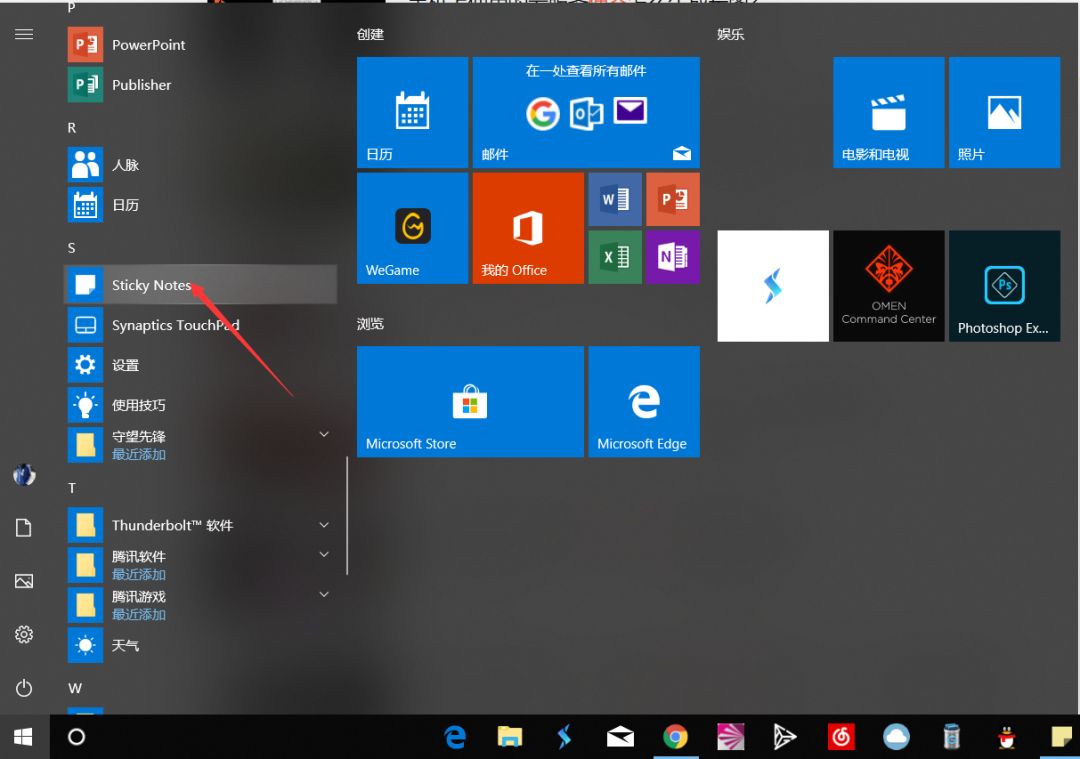
Task: Open 使用技巧 tips app
Action: pos(200,404)
